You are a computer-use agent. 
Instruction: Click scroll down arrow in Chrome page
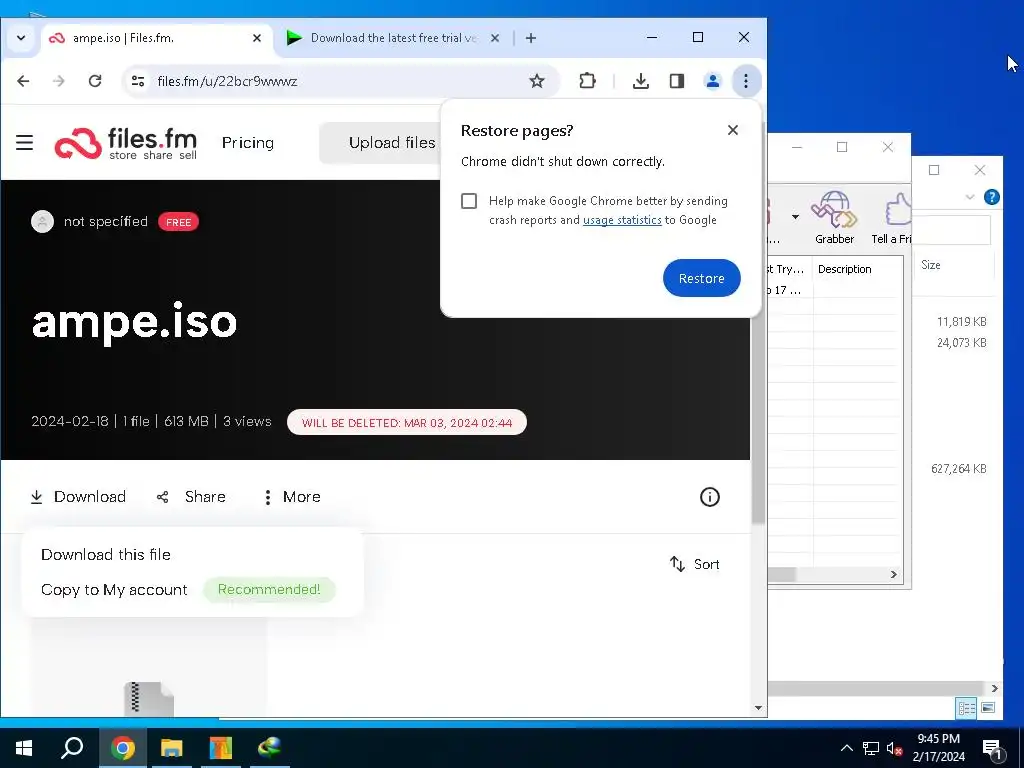pyautogui.click(x=758, y=708)
